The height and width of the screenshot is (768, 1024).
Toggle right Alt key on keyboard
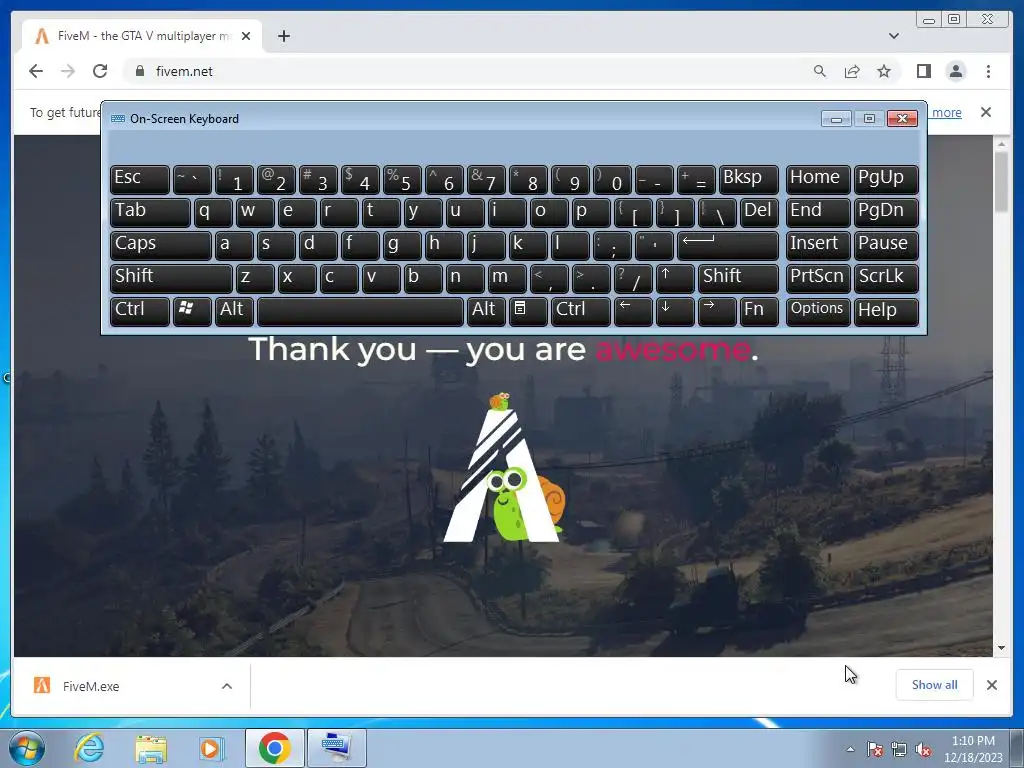click(486, 311)
